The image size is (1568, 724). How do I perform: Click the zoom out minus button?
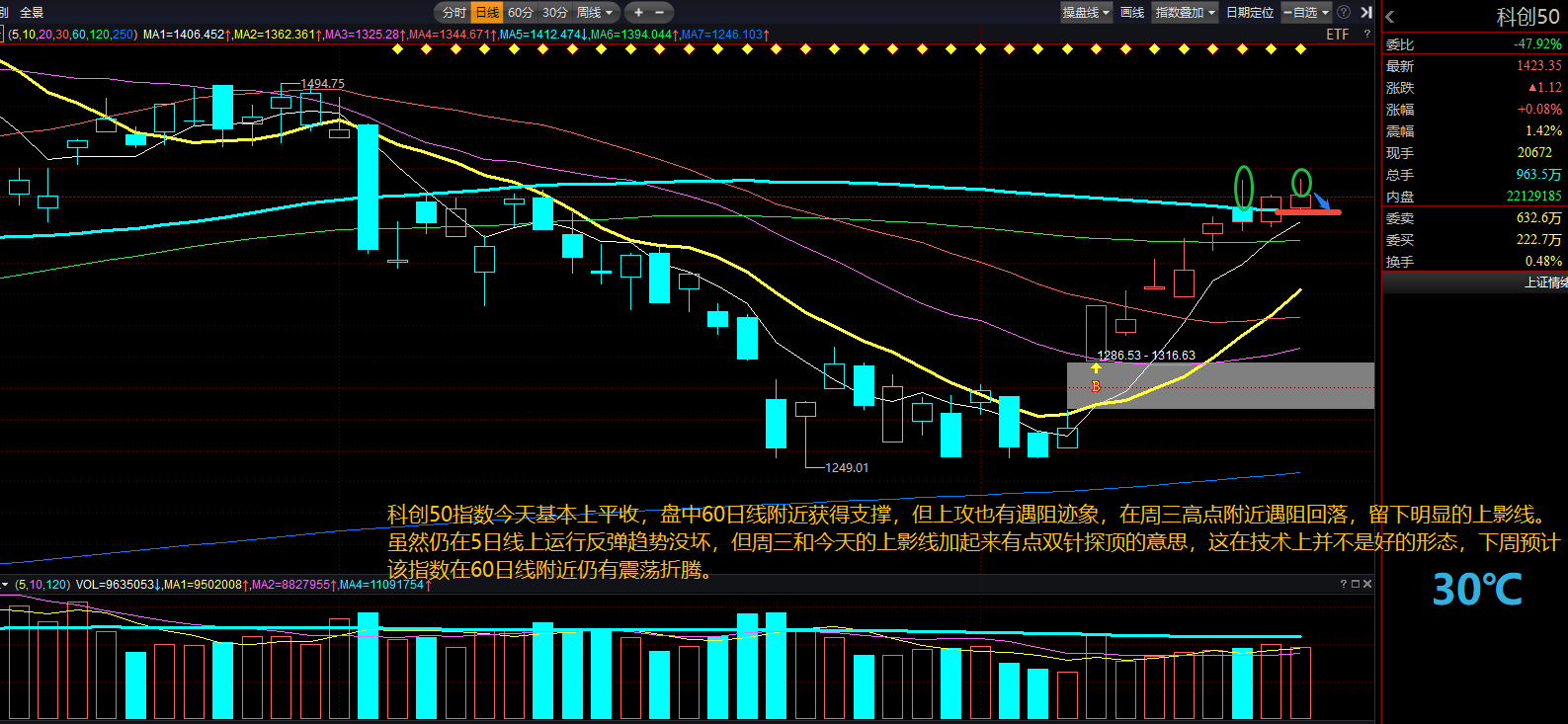coord(660,13)
